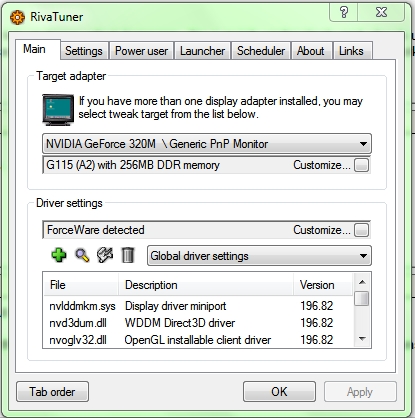The height and width of the screenshot is (418, 415).
Task: Click the trash can delete icon
Action: click(128, 255)
